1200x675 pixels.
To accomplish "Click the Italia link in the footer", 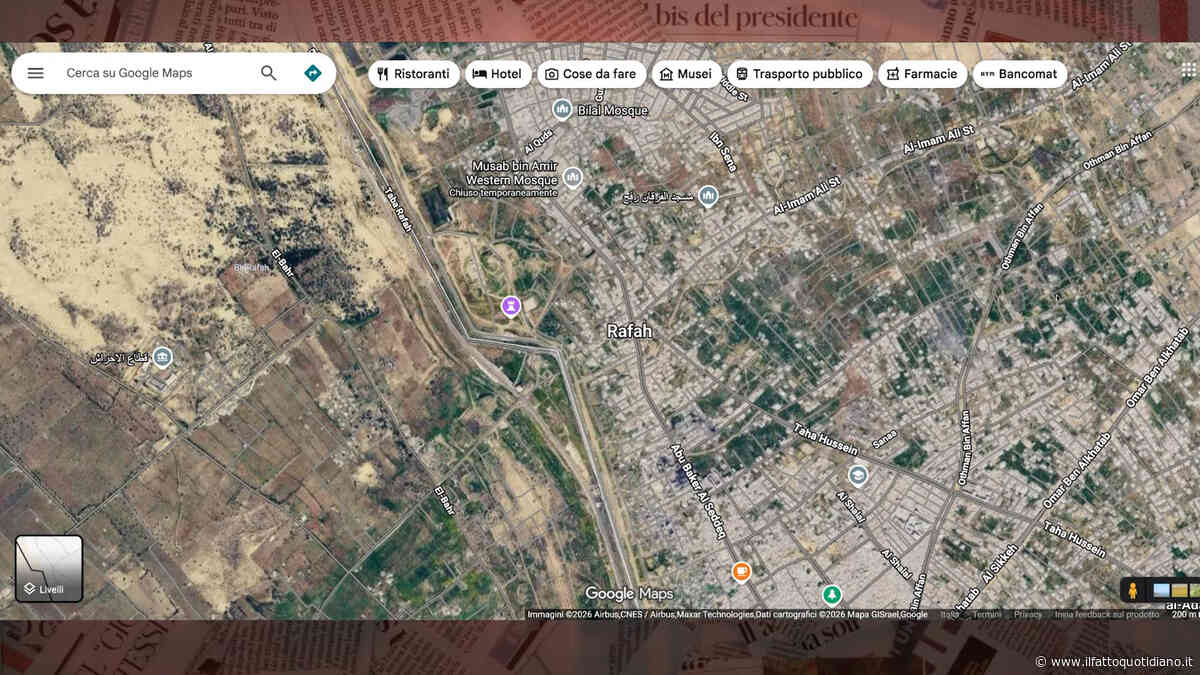I will click(x=949, y=614).
